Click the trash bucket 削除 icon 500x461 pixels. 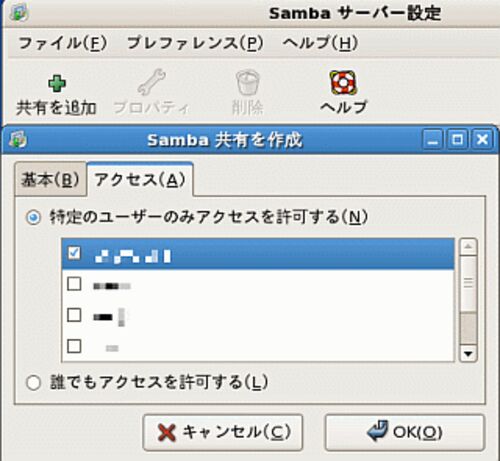[248, 82]
